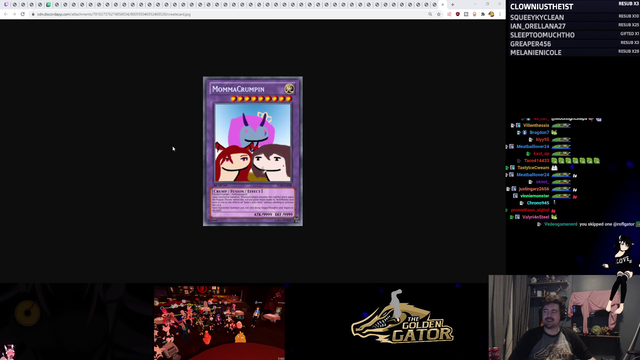The width and height of the screenshot is (640, 360).
Task: Click Chrono945 username in chat
Action: [x=538, y=203]
